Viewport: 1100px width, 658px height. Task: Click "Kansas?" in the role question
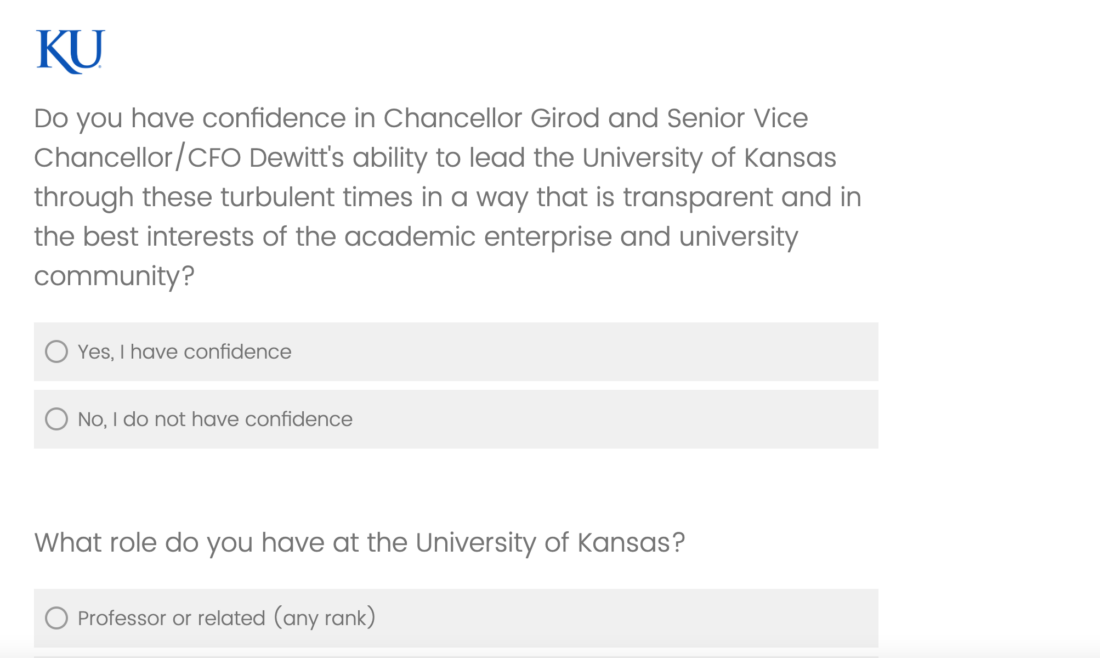tap(631, 543)
